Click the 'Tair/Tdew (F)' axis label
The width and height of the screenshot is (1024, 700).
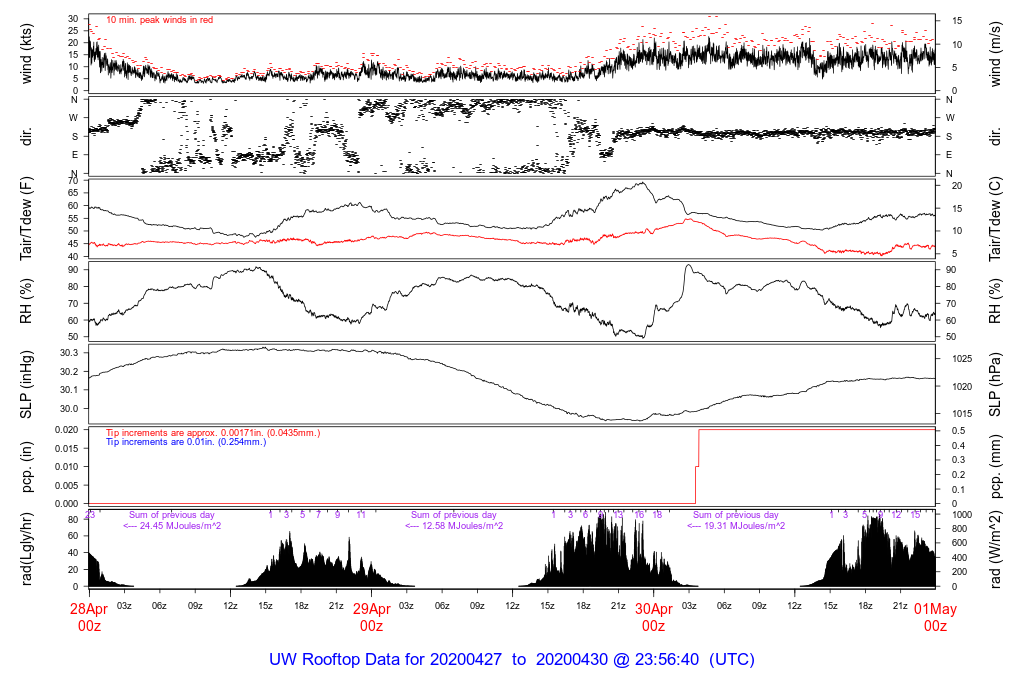click(x=26, y=219)
